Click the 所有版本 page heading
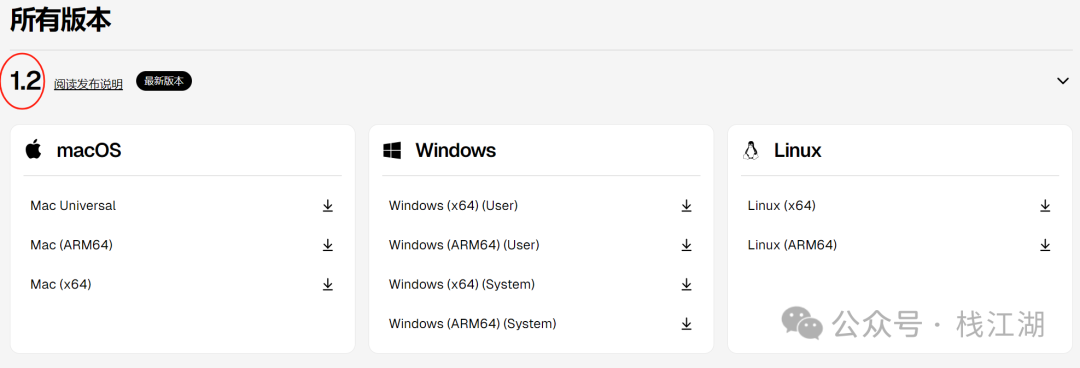The width and height of the screenshot is (1080, 368). tap(61, 21)
